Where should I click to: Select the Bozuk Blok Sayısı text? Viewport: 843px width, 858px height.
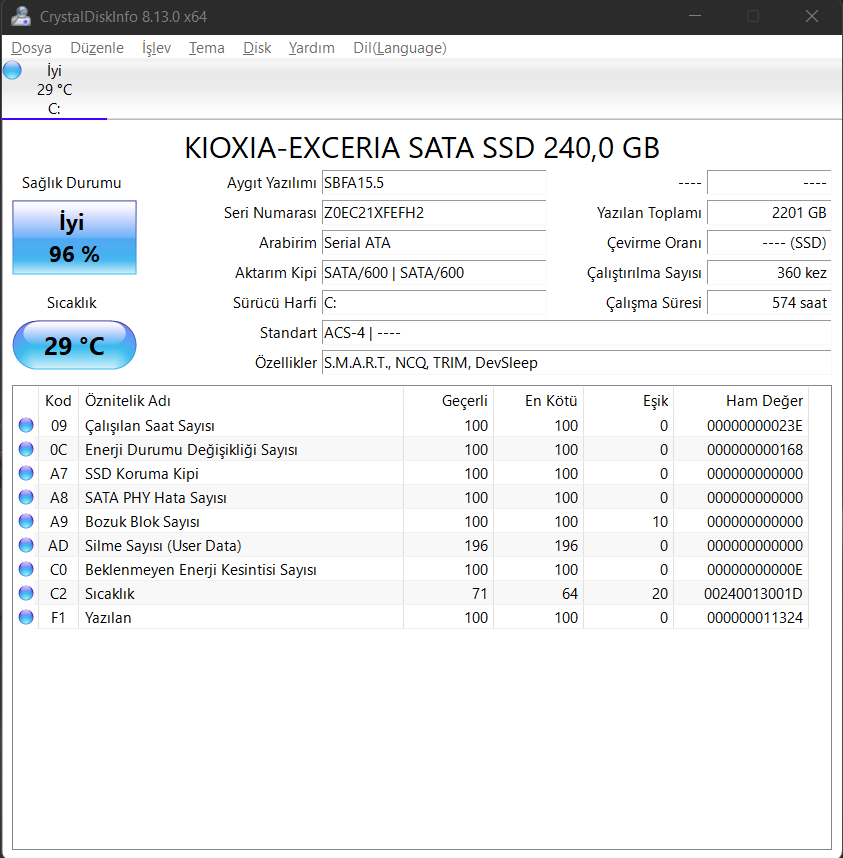click(x=142, y=522)
